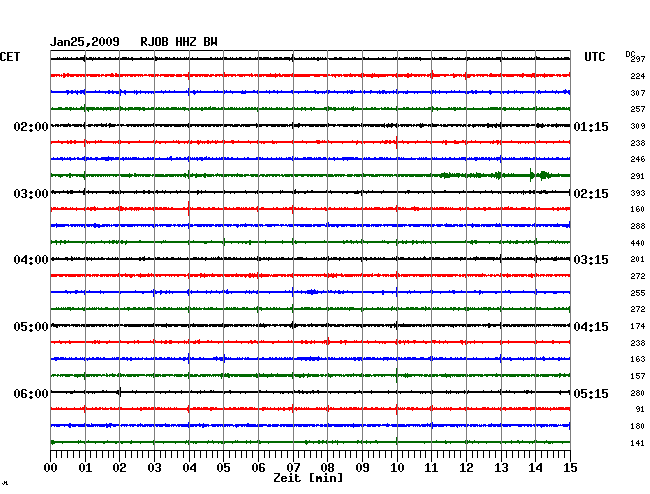Screen dimensions: 650x494
Task: Click the CET time label "06:00"
Action: click(x=31, y=393)
